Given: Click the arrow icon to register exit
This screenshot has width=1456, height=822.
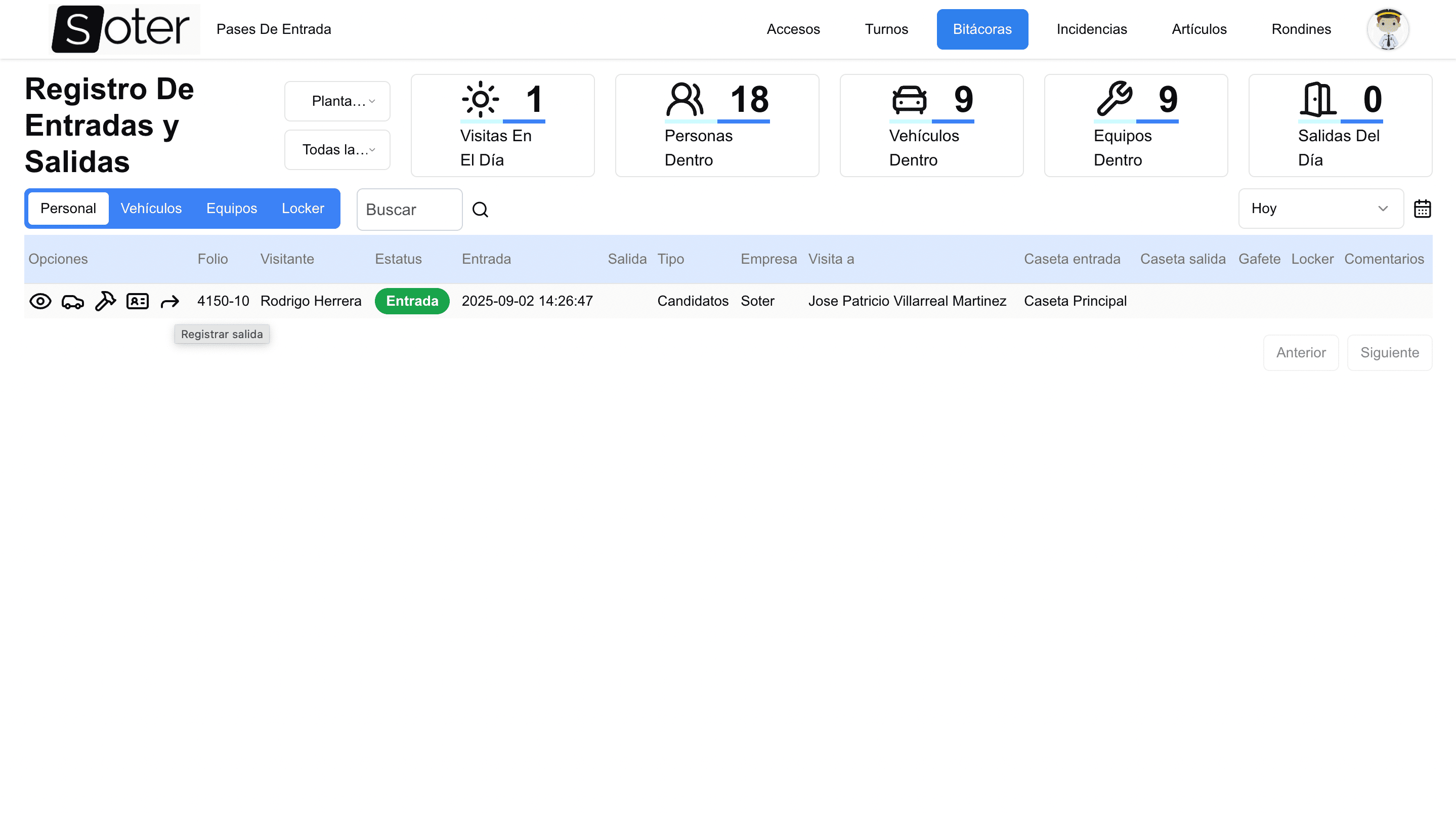Looking at the screenshot, I should pyautogui.click(x=169, y=302).
